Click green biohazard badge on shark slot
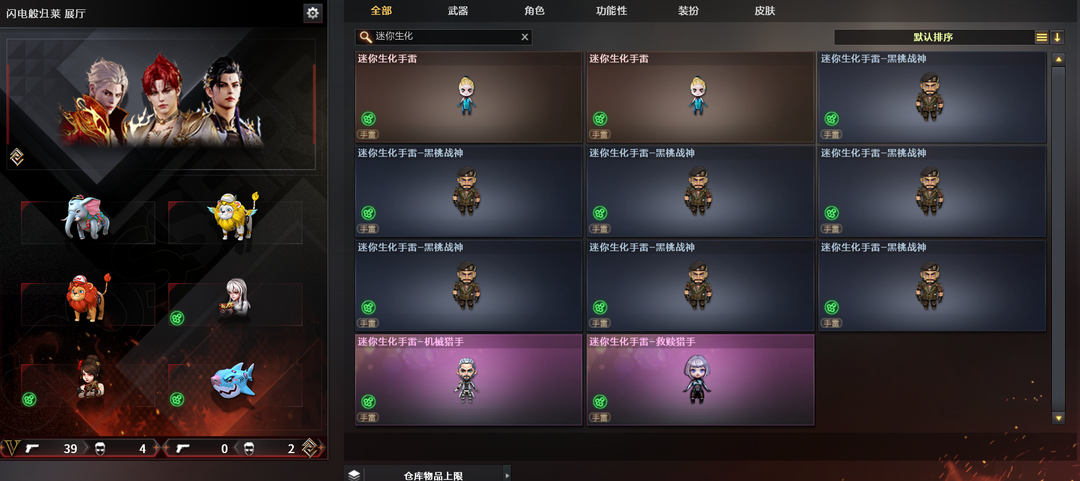This screenshot has width=1080, height=481. click(x=177, y=399)
